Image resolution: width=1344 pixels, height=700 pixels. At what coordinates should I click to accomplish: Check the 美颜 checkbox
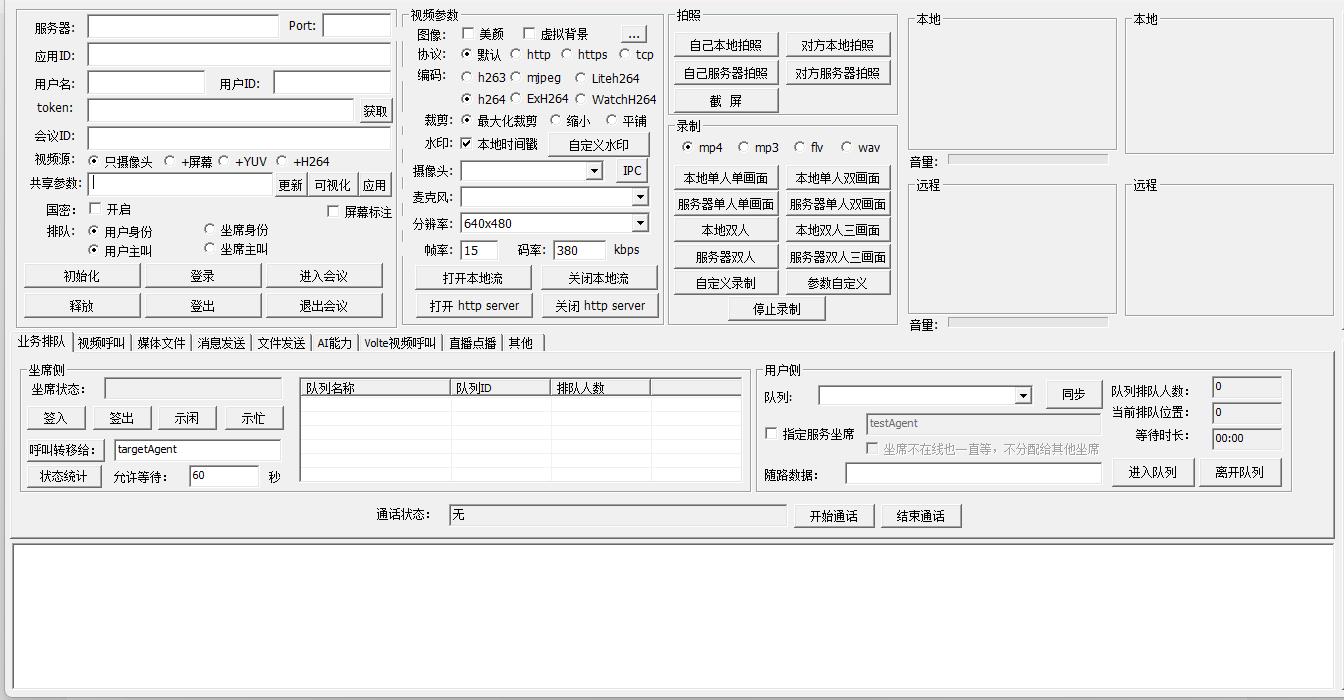click(x=467, y=34)
